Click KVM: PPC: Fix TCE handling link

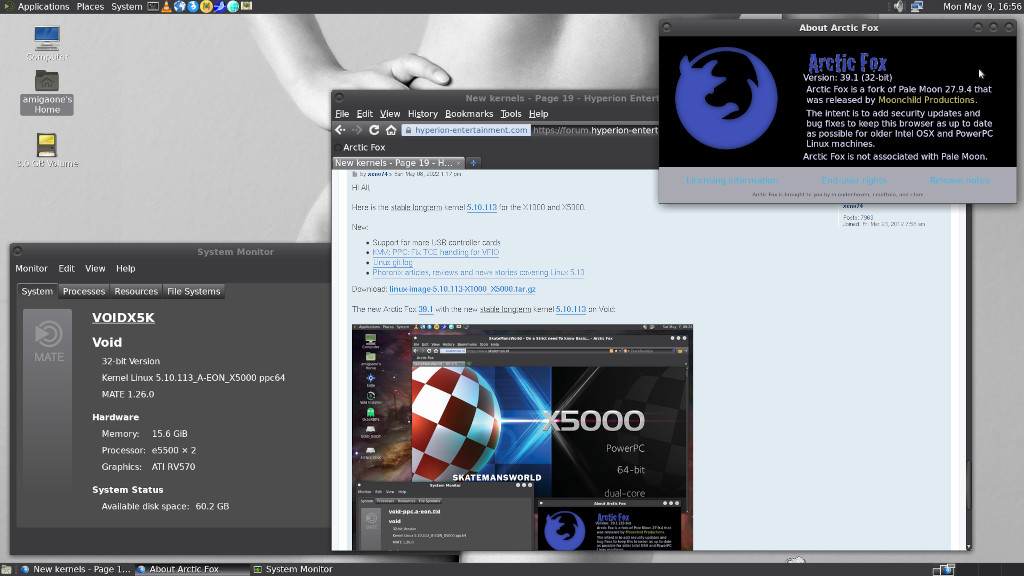(436, 252)
